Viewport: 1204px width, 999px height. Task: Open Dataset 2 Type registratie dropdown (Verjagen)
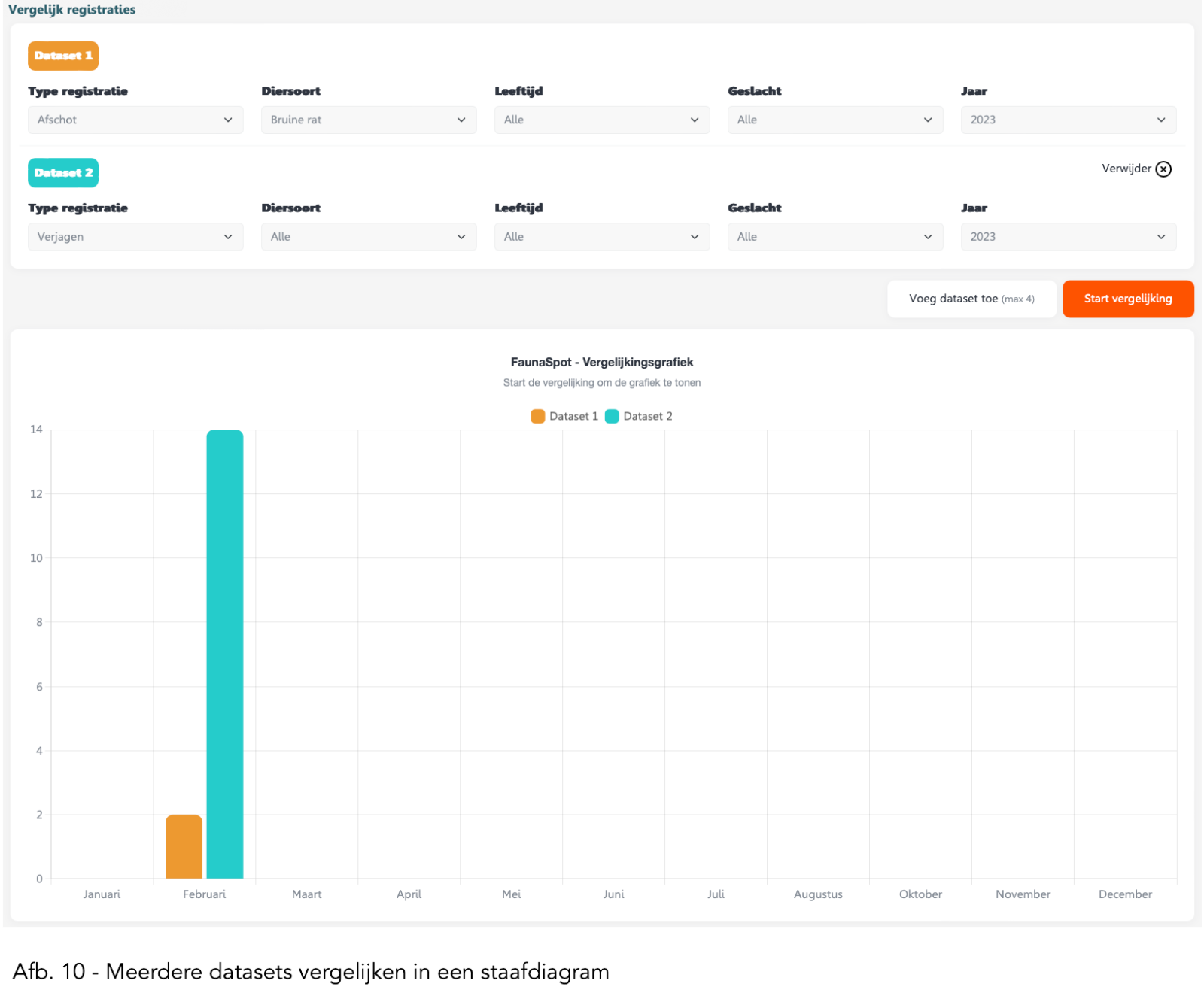(135, 237)
